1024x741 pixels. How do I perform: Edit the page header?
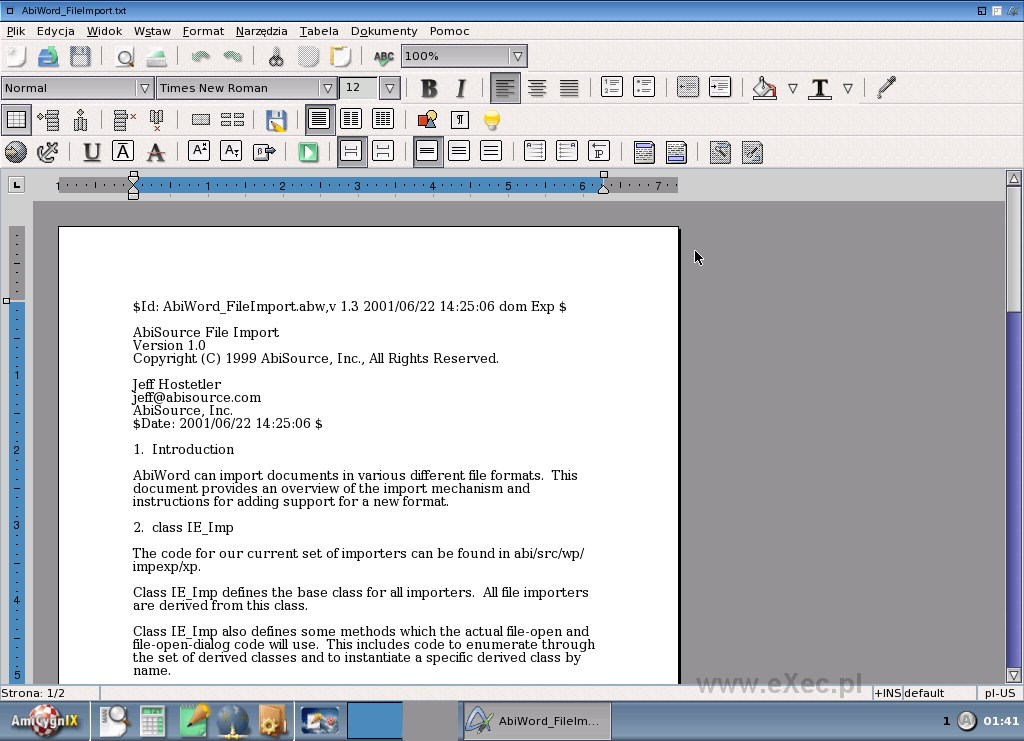[x=644, y=152]
